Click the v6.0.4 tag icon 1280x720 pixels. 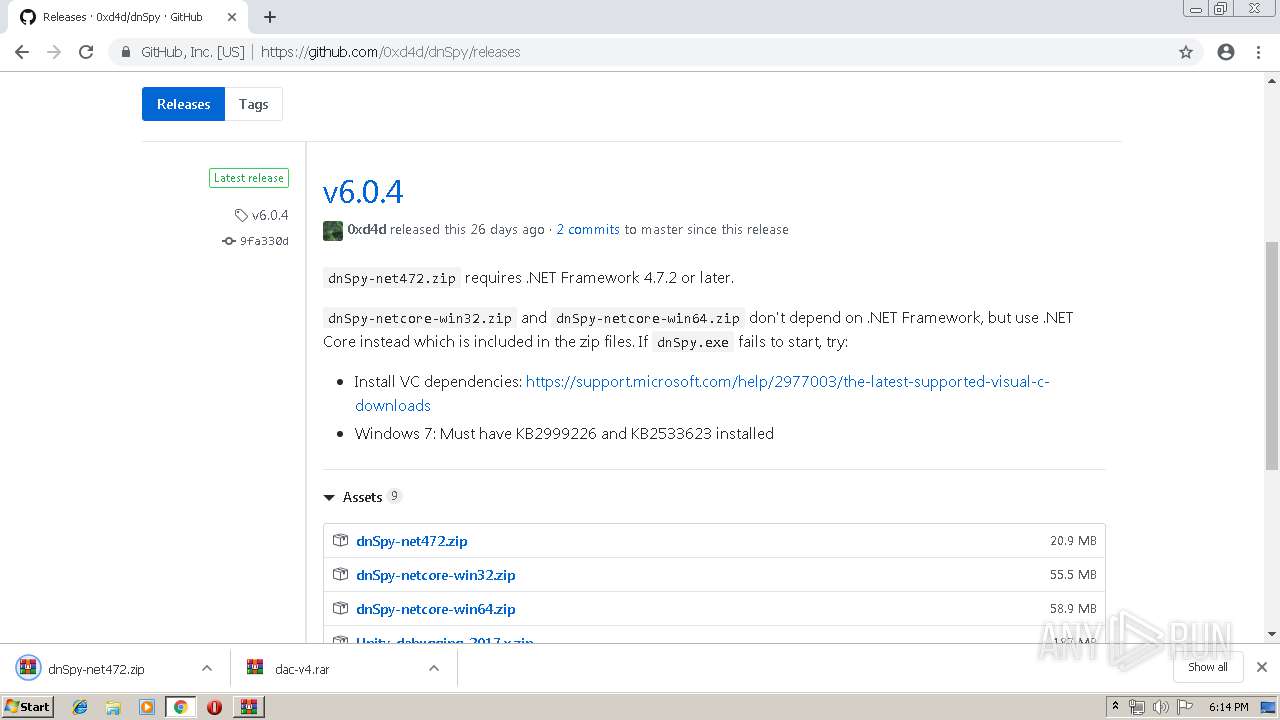click(x=241, y=215)
